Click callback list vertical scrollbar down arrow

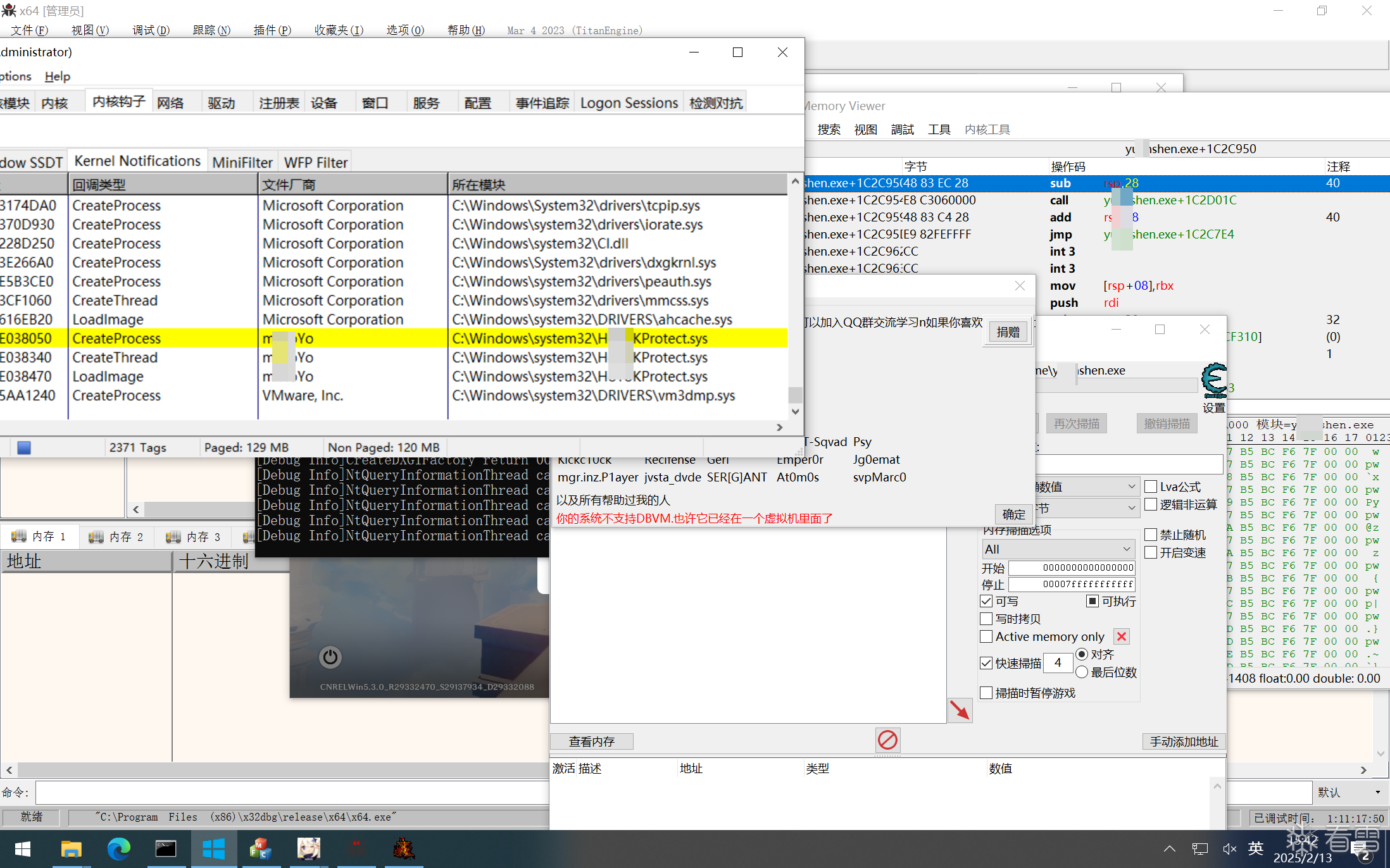coord(795,411)
